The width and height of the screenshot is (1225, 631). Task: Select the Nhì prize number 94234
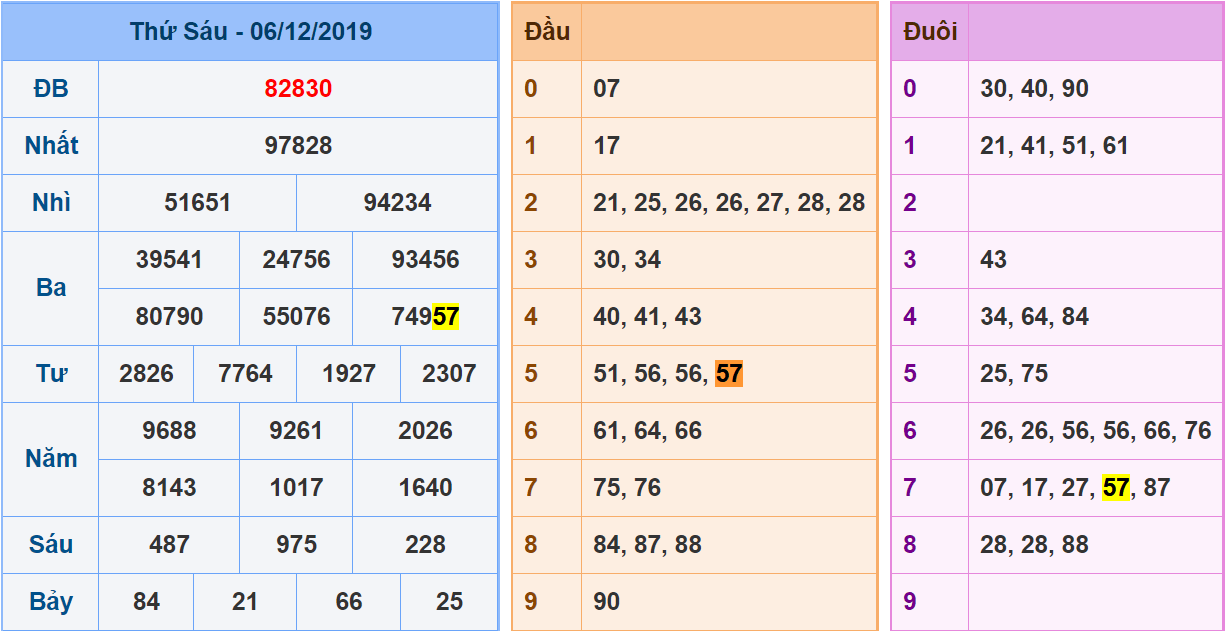click(397, 203)
